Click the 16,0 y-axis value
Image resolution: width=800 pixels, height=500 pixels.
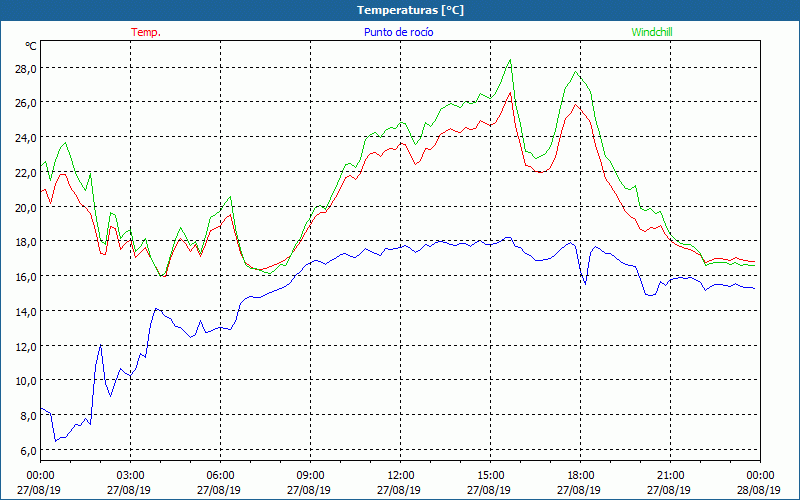tap(26, 277)
